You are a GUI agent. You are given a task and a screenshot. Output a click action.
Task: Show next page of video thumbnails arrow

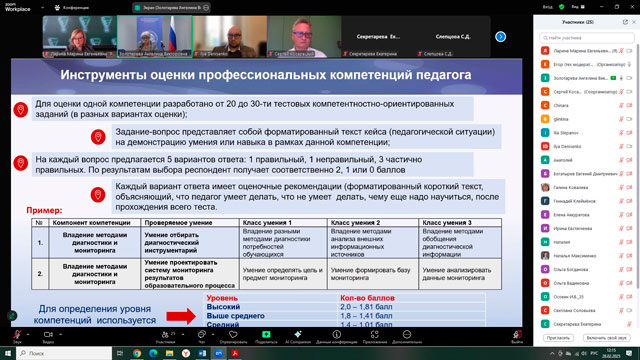(x=500, y=37)
